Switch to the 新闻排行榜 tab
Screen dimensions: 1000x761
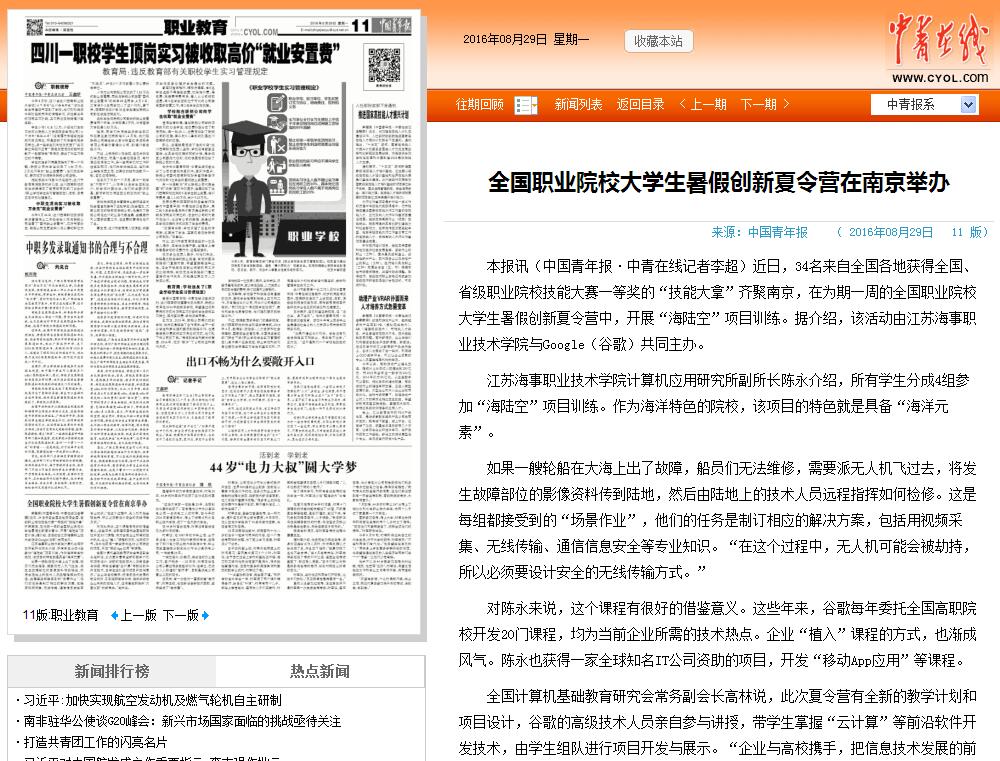(x=112, y=671)
